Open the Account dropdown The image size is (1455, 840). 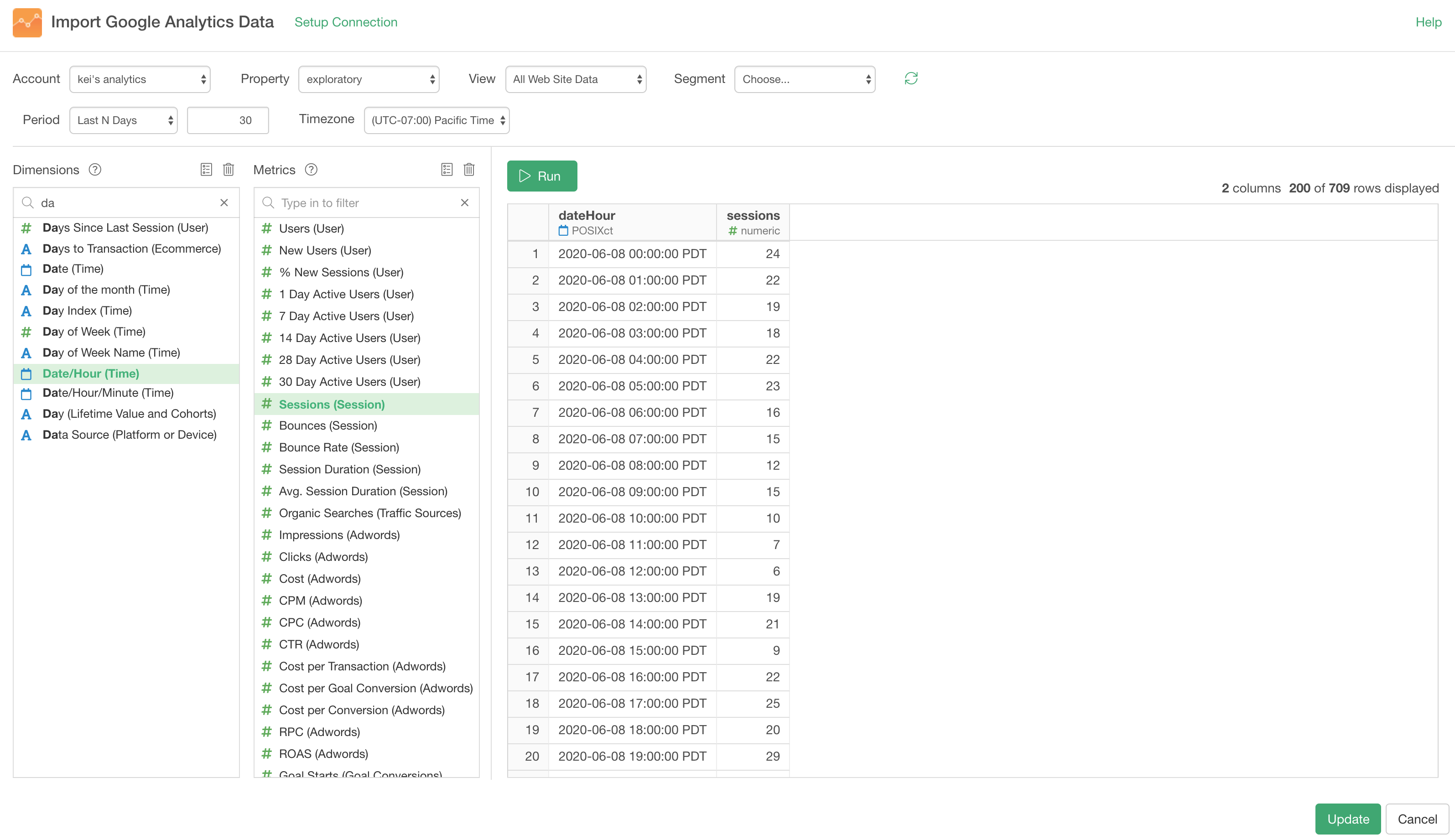click(x=140, y=79)
